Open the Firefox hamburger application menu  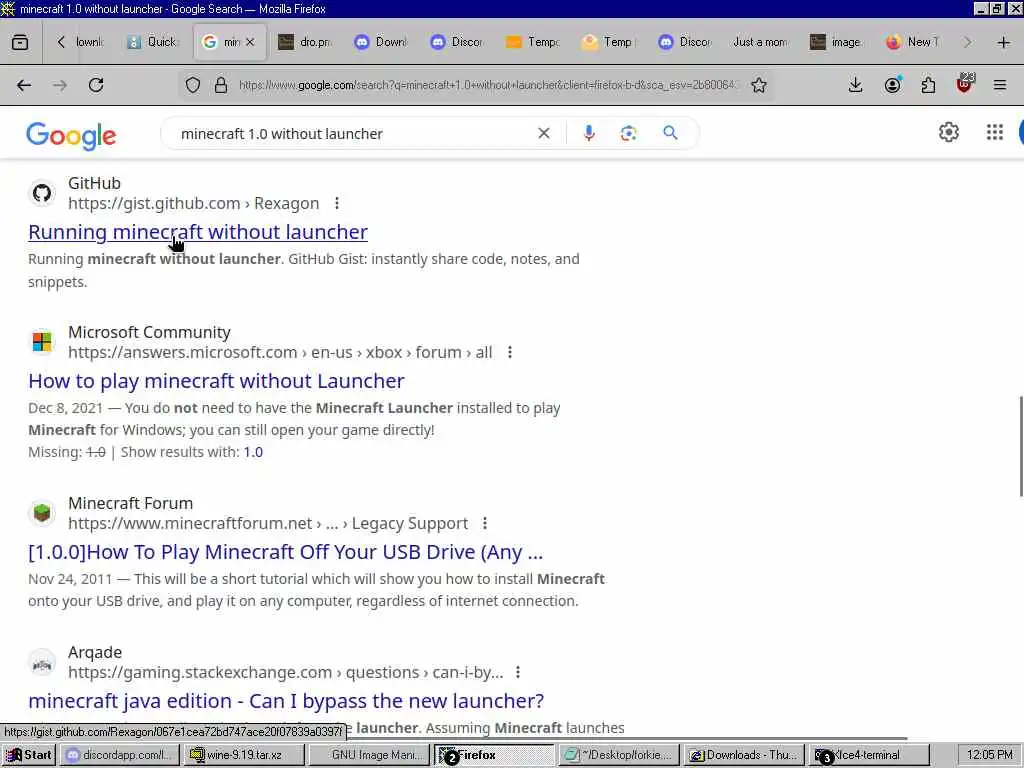pyautogui.click(x=1000, y=85)
